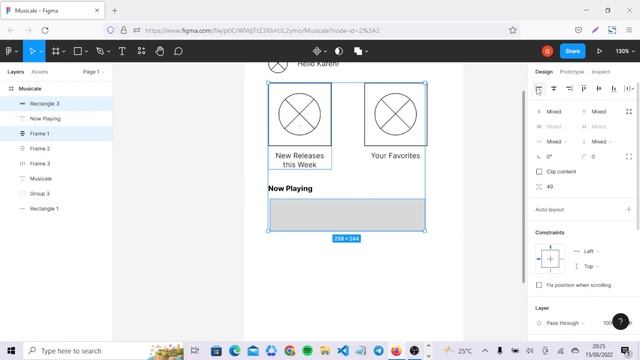This screenshot has height=360, width=640.
Task: Select the Pen tool
Action: click(x=100, y=51)
